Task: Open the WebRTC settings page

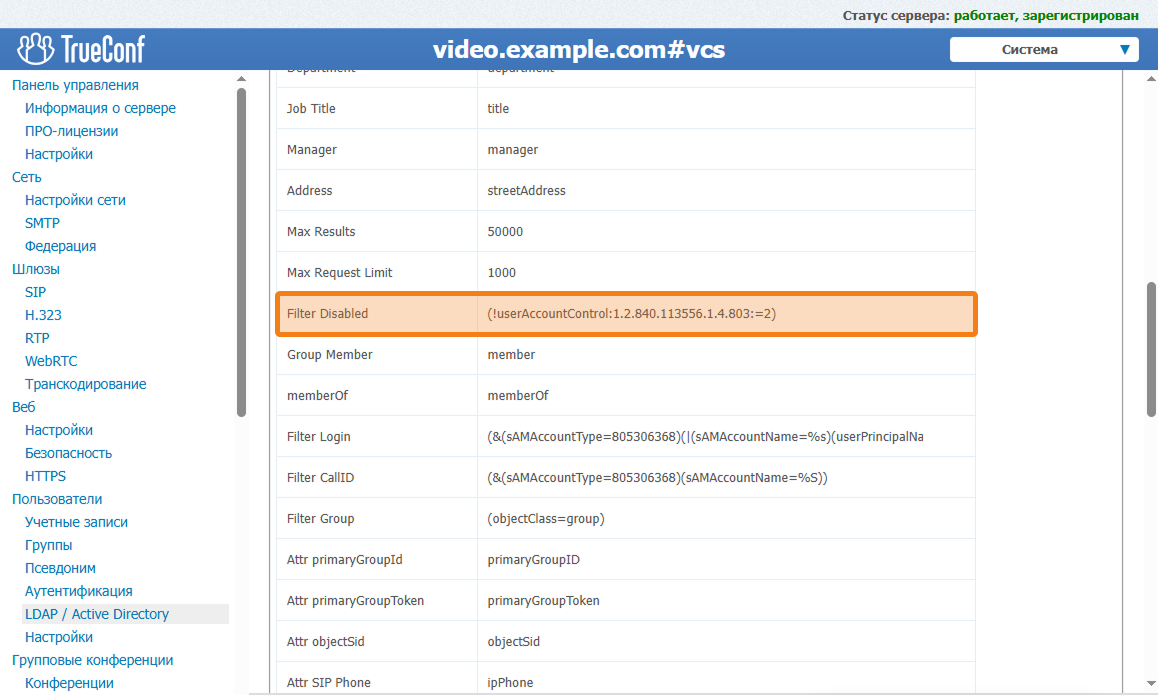Action: (51, 361)
